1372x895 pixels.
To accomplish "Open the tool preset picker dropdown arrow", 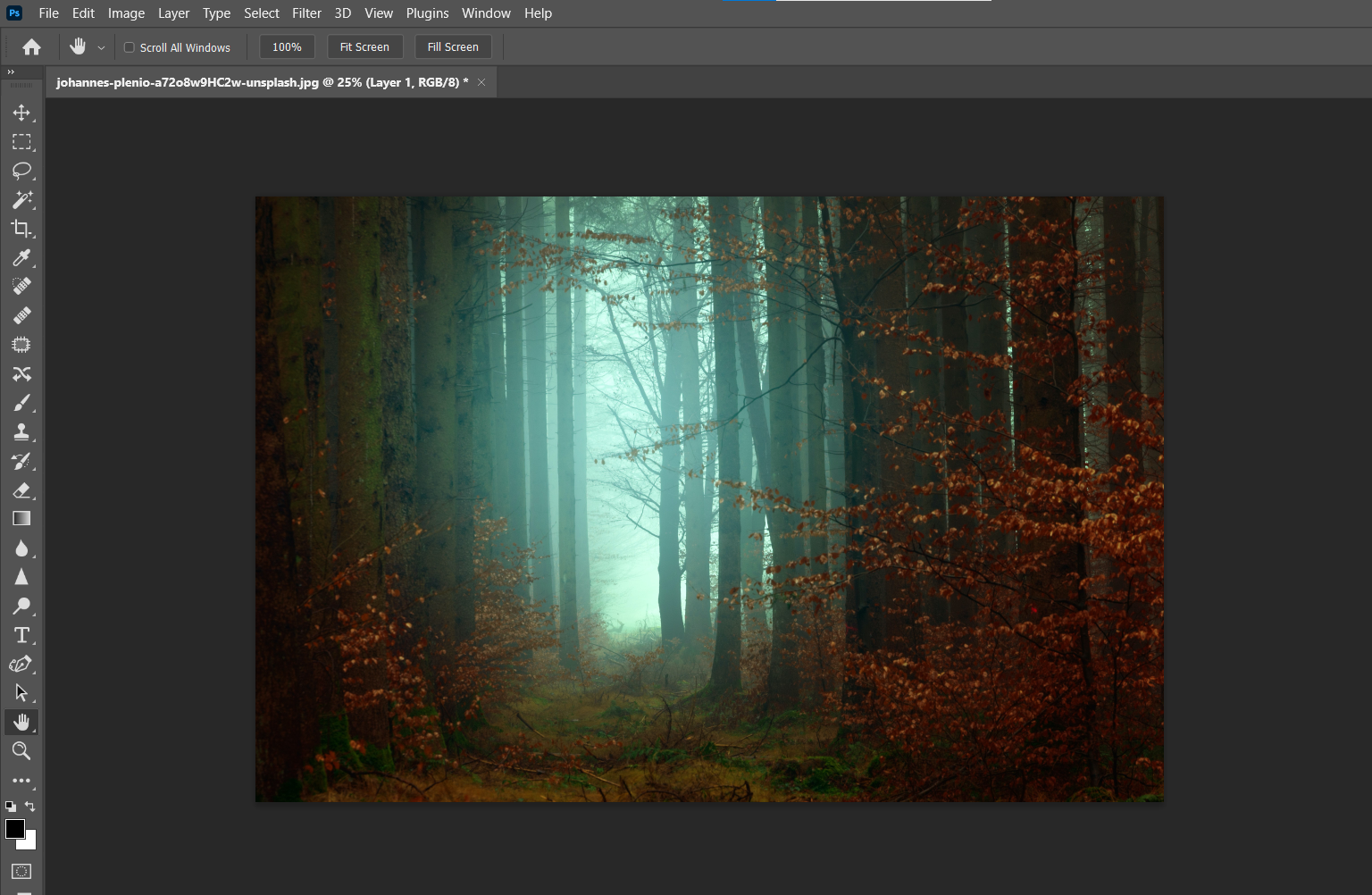I will (x=101, y=47).
